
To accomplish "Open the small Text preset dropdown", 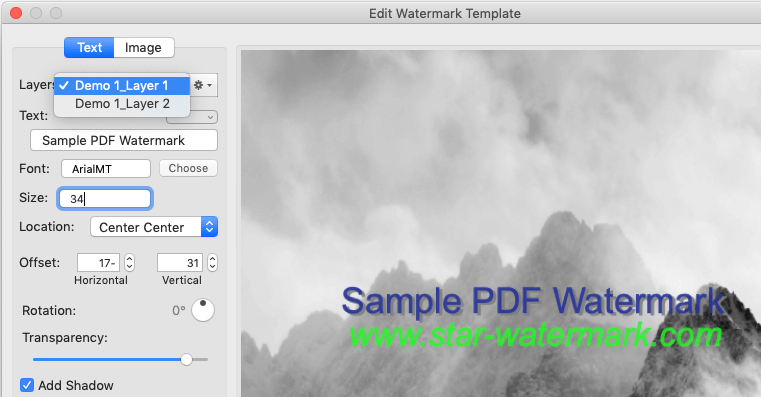I will 192,117.
